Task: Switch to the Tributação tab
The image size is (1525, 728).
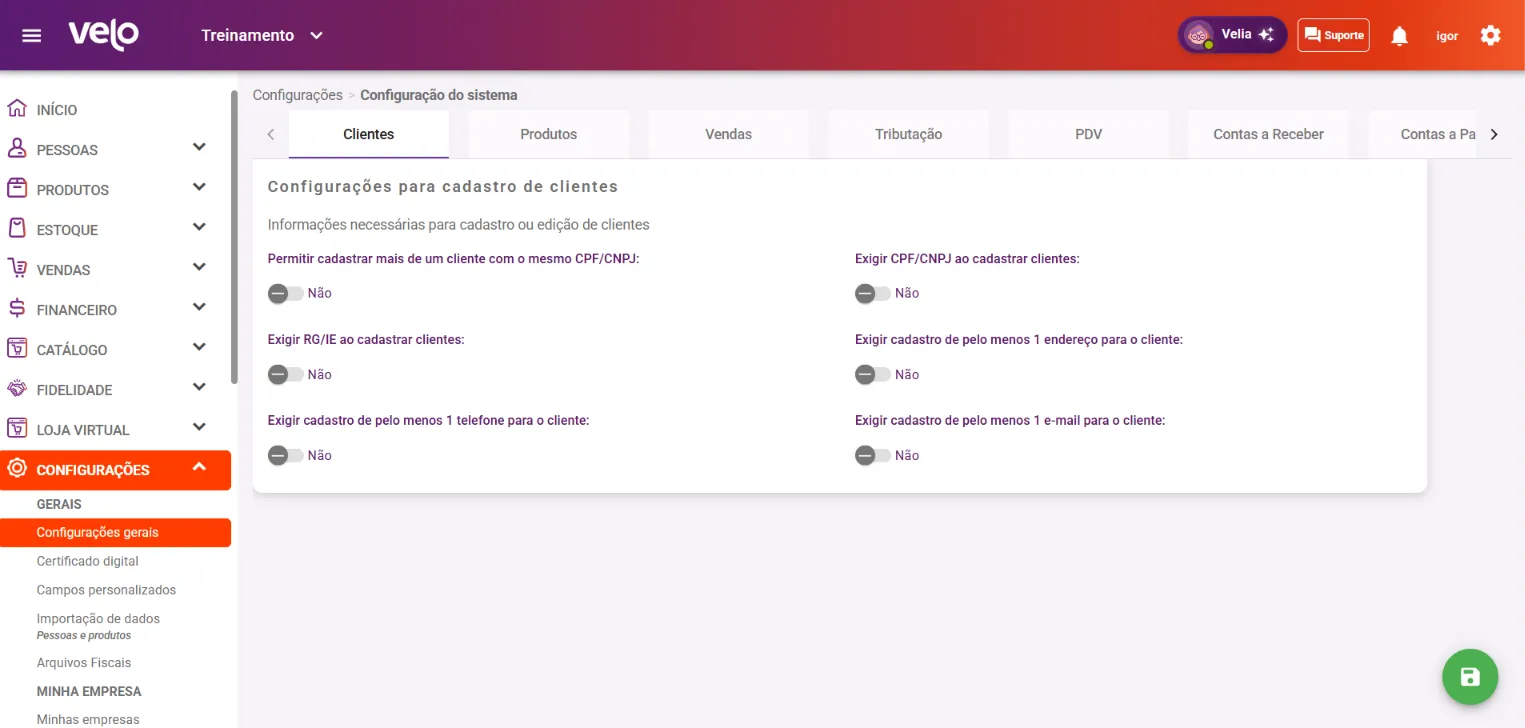Action: point(909,134)
